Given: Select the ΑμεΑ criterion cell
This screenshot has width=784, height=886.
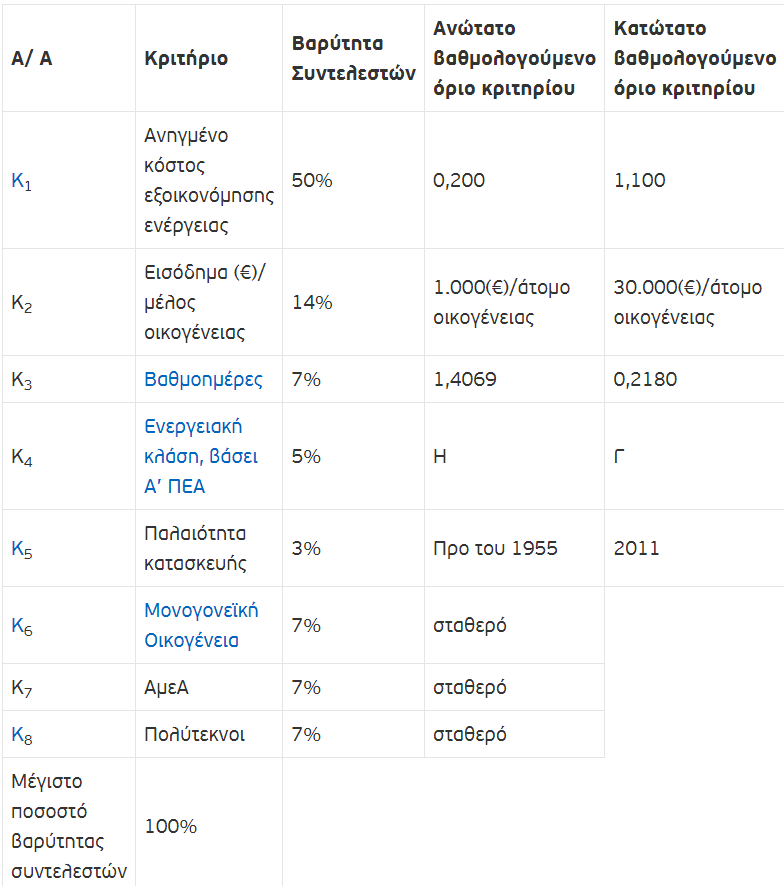Looking at the screenshot, I should [167, 687].
